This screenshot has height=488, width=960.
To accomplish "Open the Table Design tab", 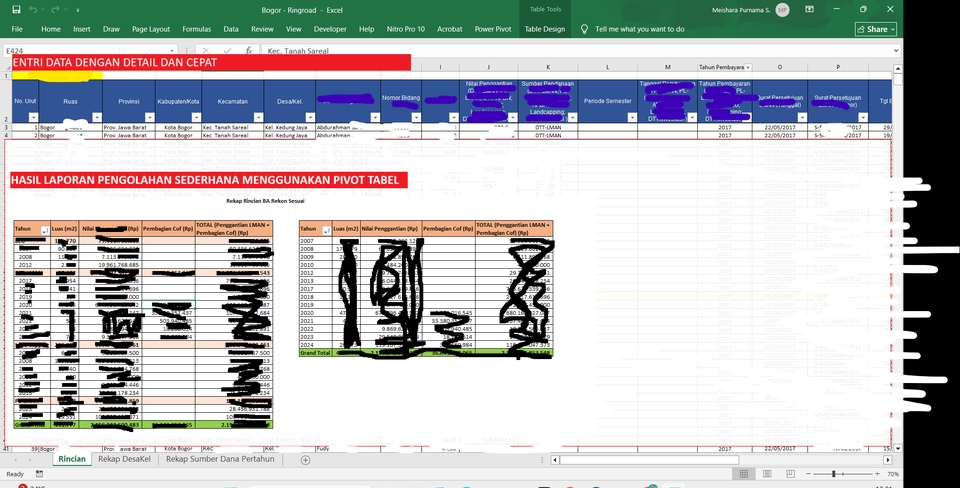I will point(545,29).
